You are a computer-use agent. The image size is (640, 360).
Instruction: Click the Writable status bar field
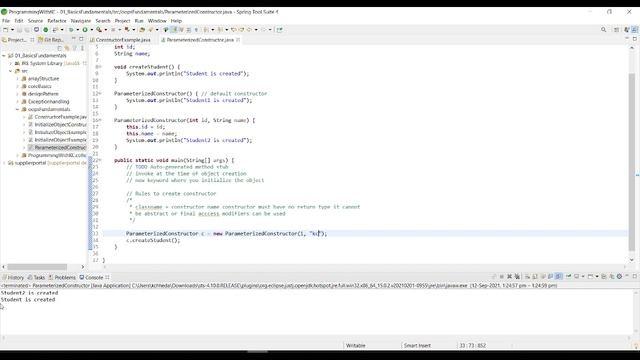(356, 345)
